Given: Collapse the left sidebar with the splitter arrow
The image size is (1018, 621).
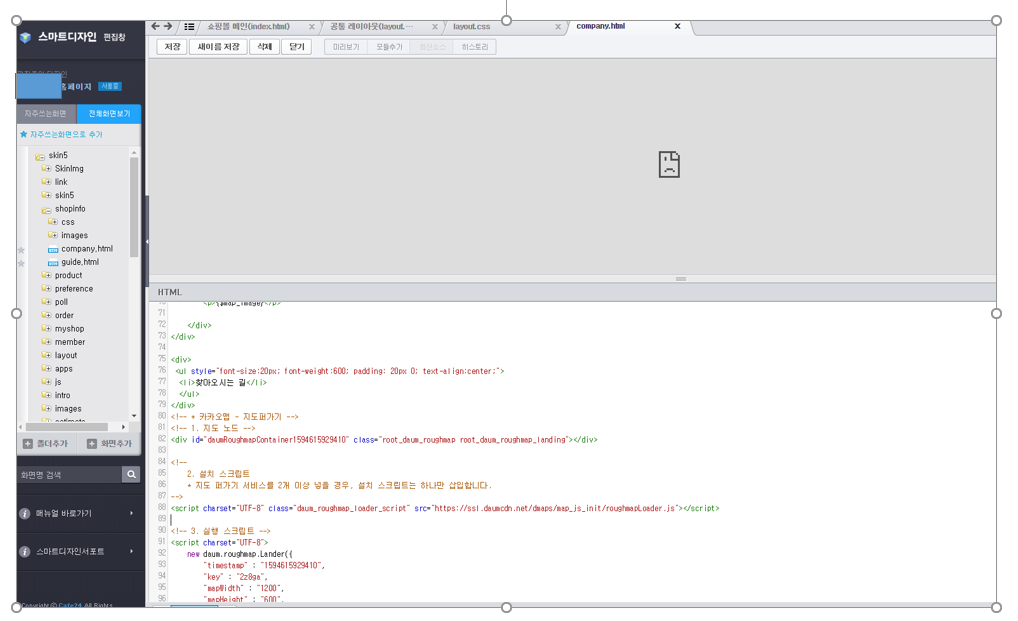Looking at the screenshot, I should (147, 241).
